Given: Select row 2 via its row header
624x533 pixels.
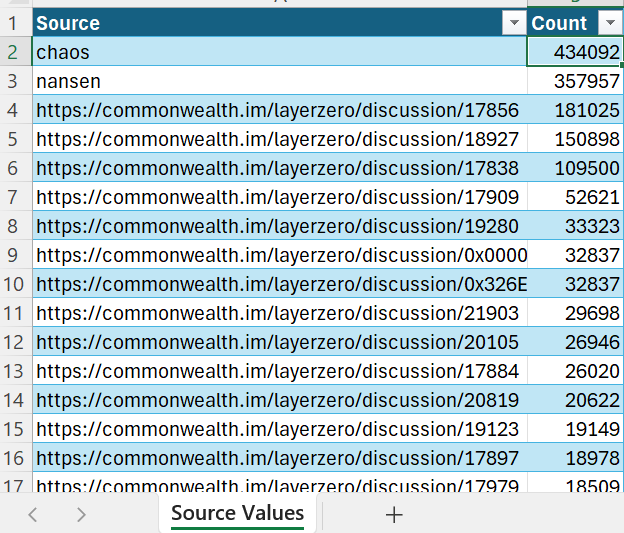Looking at the screenshot, I should coord(16,52).
